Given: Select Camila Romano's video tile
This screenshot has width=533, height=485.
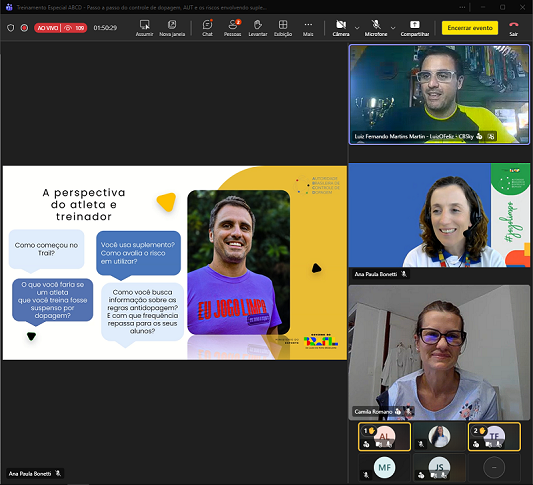Looking at the screenshot, I should [x=439, y=352].
